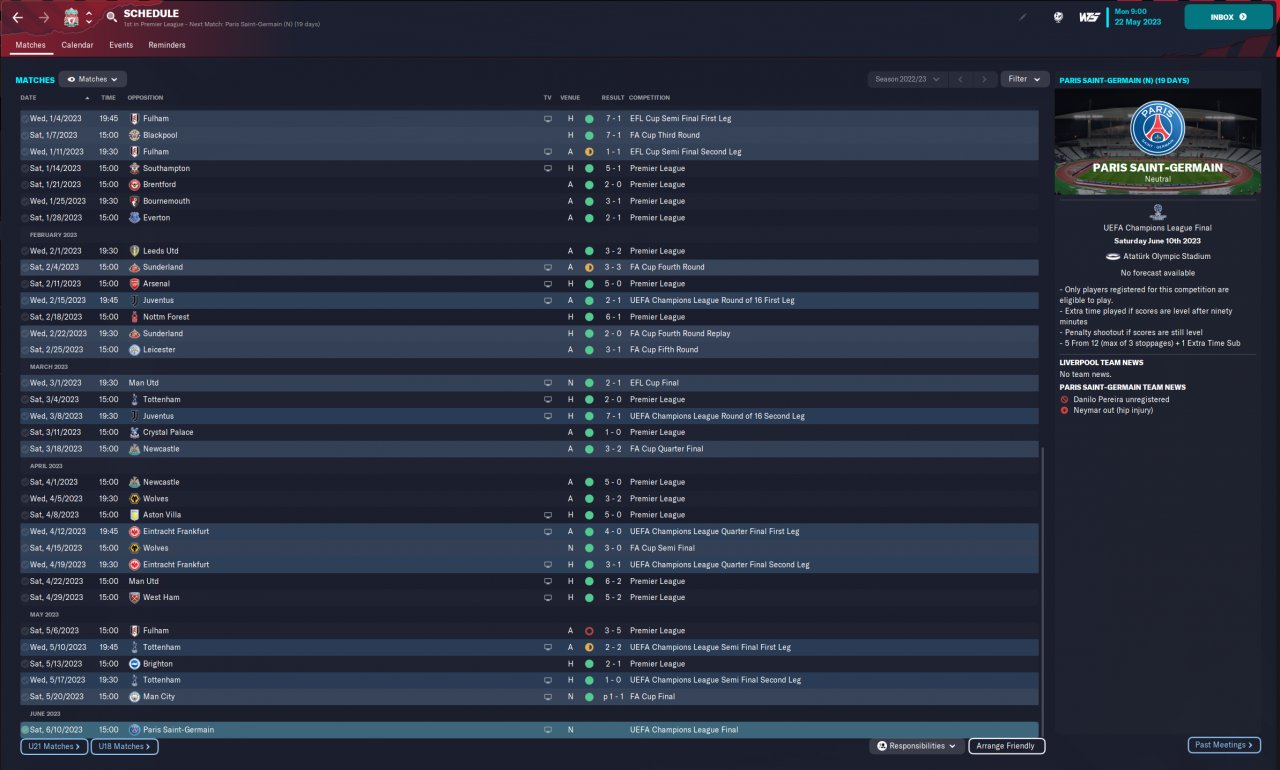
Task: Click the Inbox continue button
Action: (1228, 17)
